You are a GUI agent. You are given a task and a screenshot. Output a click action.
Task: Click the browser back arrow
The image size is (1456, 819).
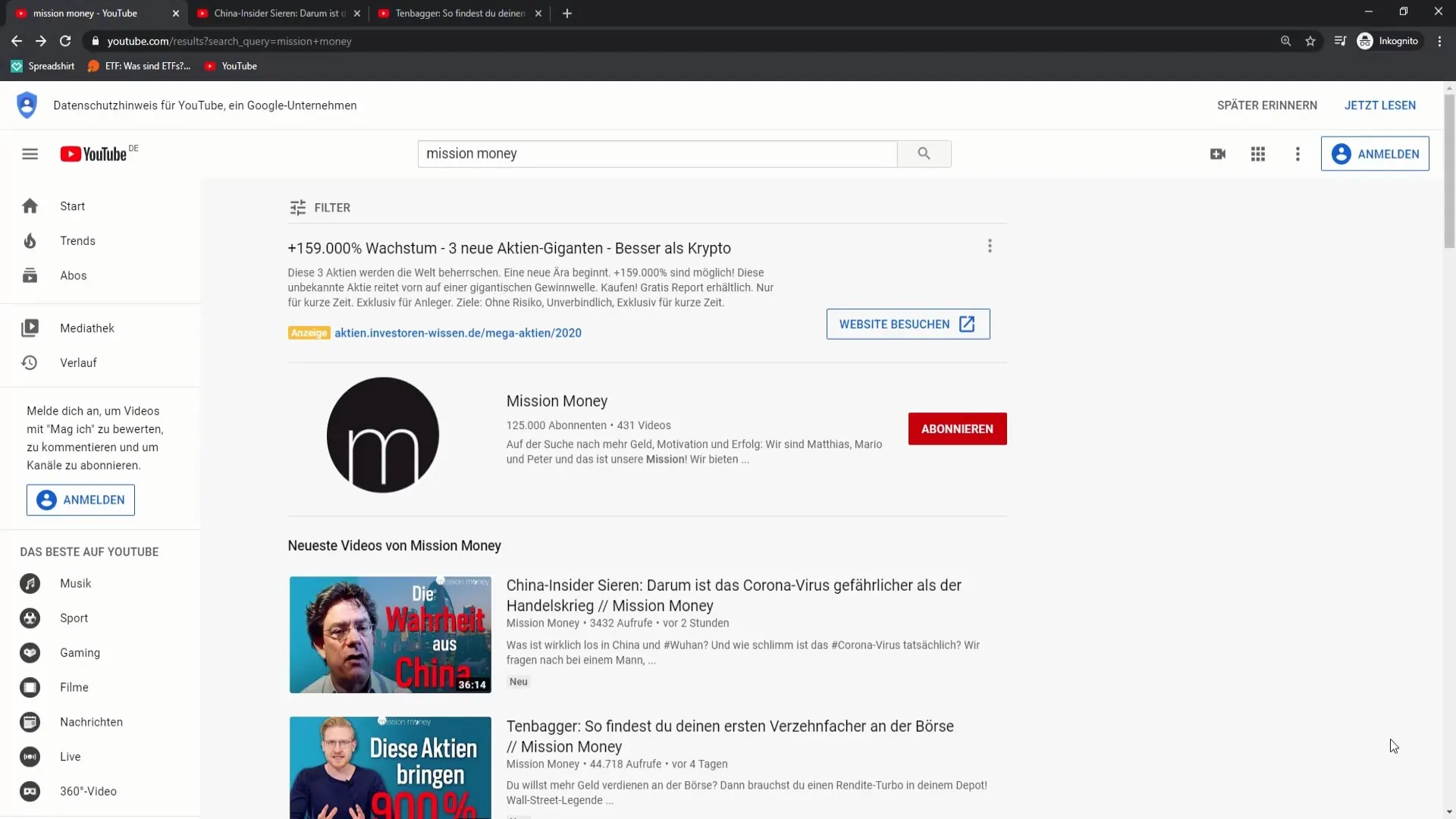click(x=17, y=41)
